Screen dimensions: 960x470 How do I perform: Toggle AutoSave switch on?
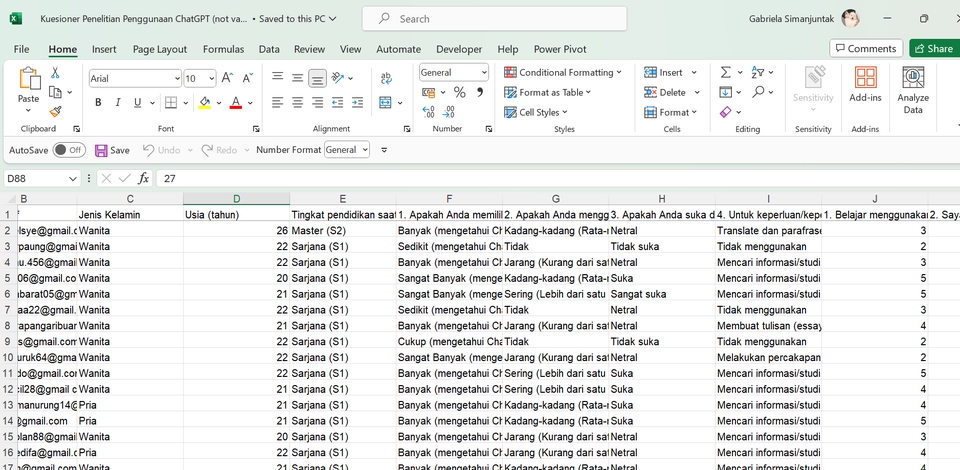point(69,150)
